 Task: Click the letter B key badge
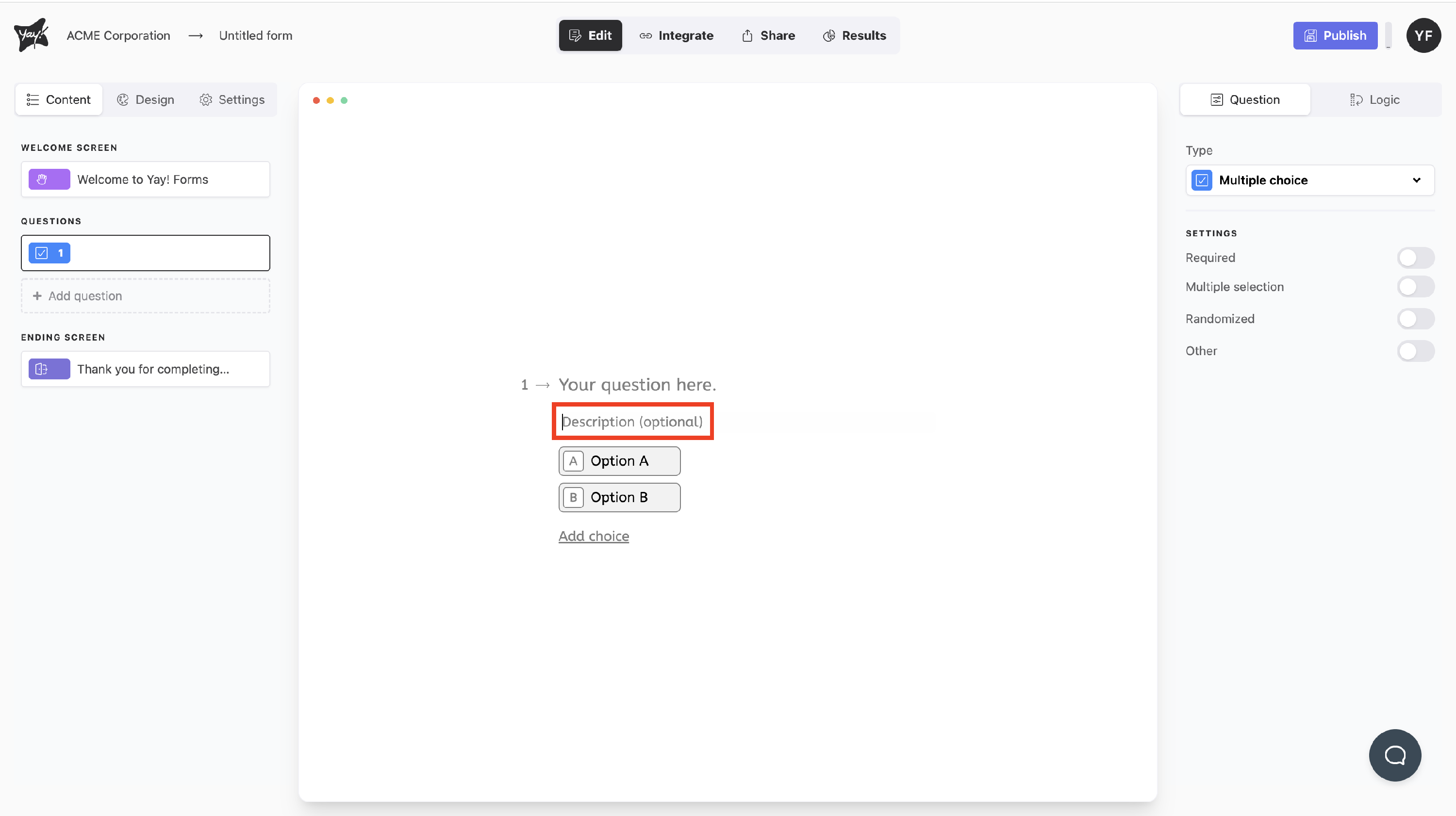[x=573, y=497]
